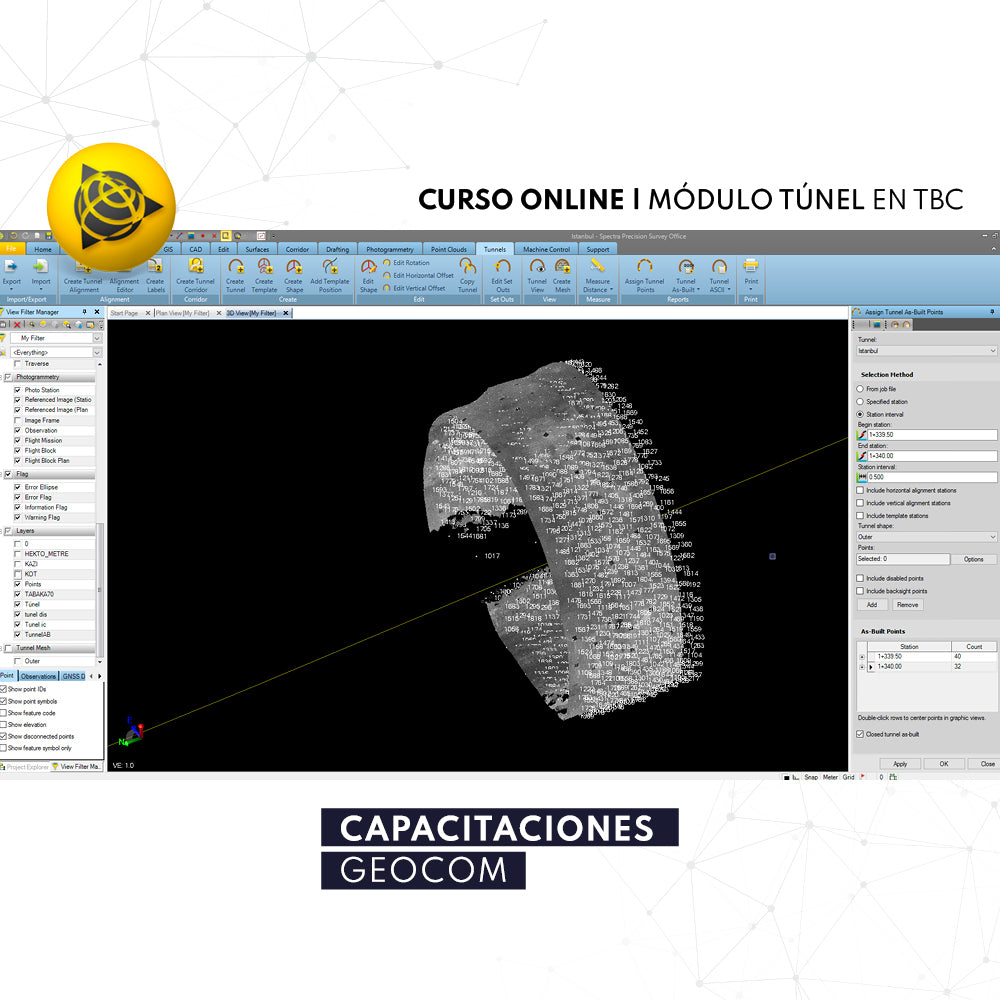Enable Include horizontal alignment stations
Screen dimensions: 1000x1000
859,491
